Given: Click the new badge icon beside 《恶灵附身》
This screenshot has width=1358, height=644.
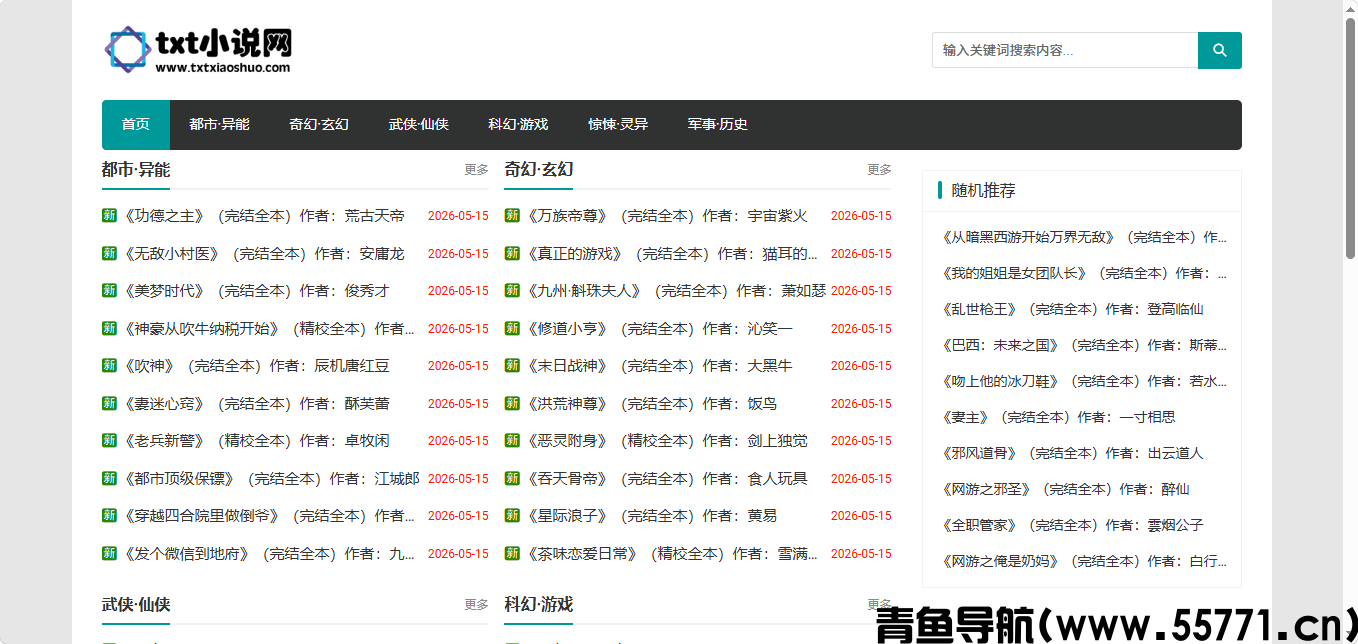Looking at the screenshot, I should coord(512,440).
